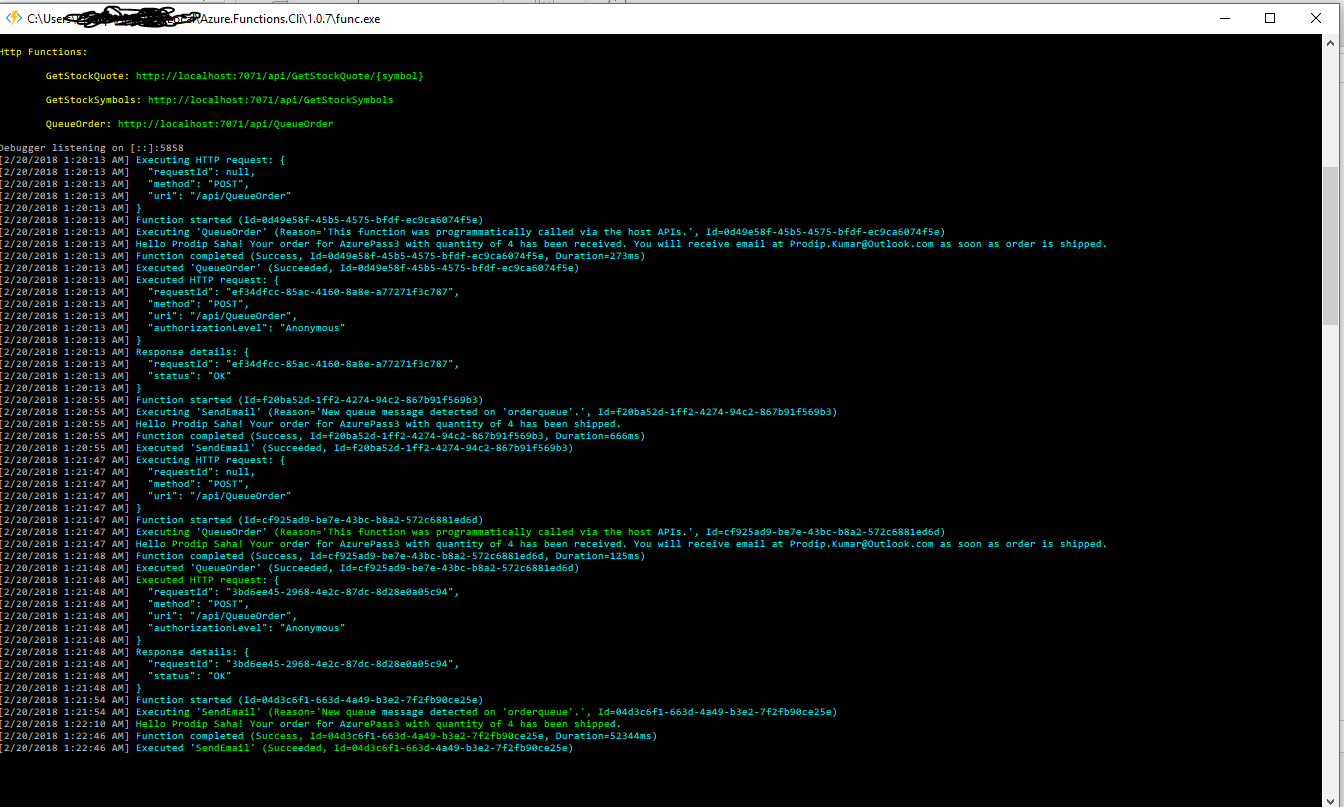Click 'has been shipped' message at 1:22:10 AM

(311, 724)
